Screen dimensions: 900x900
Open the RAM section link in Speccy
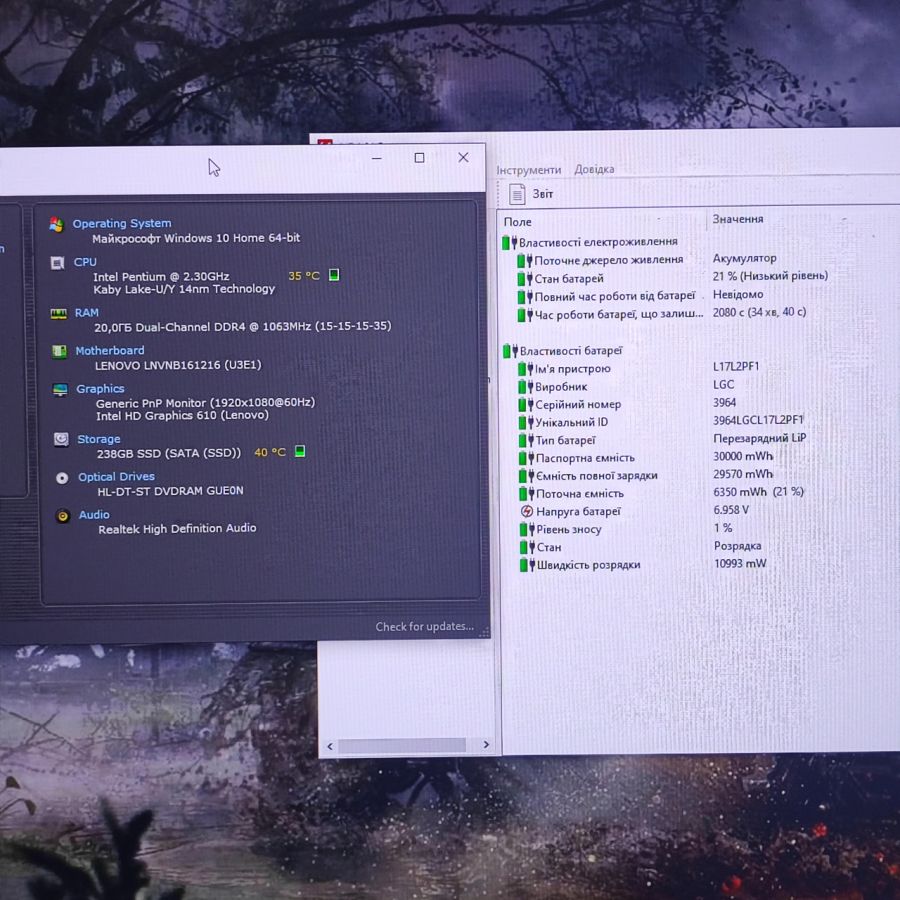click(87, 313)
